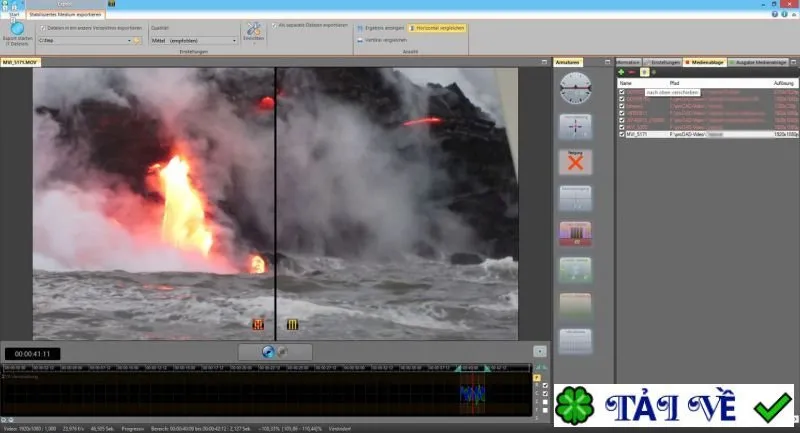Image resolution: width=800 pixels, height=433 pixels.
Task: Click the first zoom icon below timeline
Action: (x=4, y=420)
